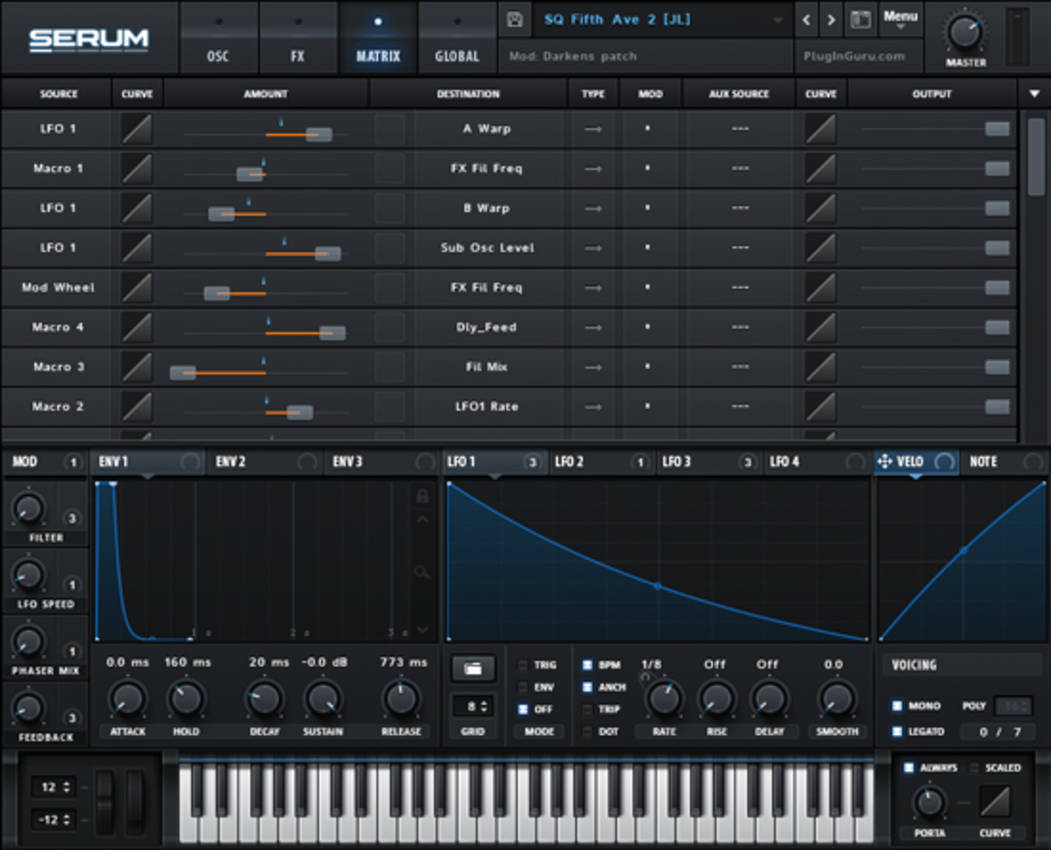Screen dimensions: 1051x850
Task: Click output curve icon in Fil Mix row
Action: [820, 367]
